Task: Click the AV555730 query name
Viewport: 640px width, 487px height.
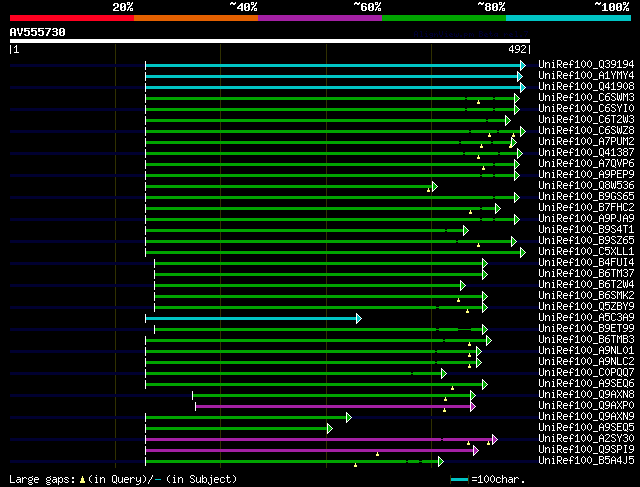Action: (x=38, y=32)
